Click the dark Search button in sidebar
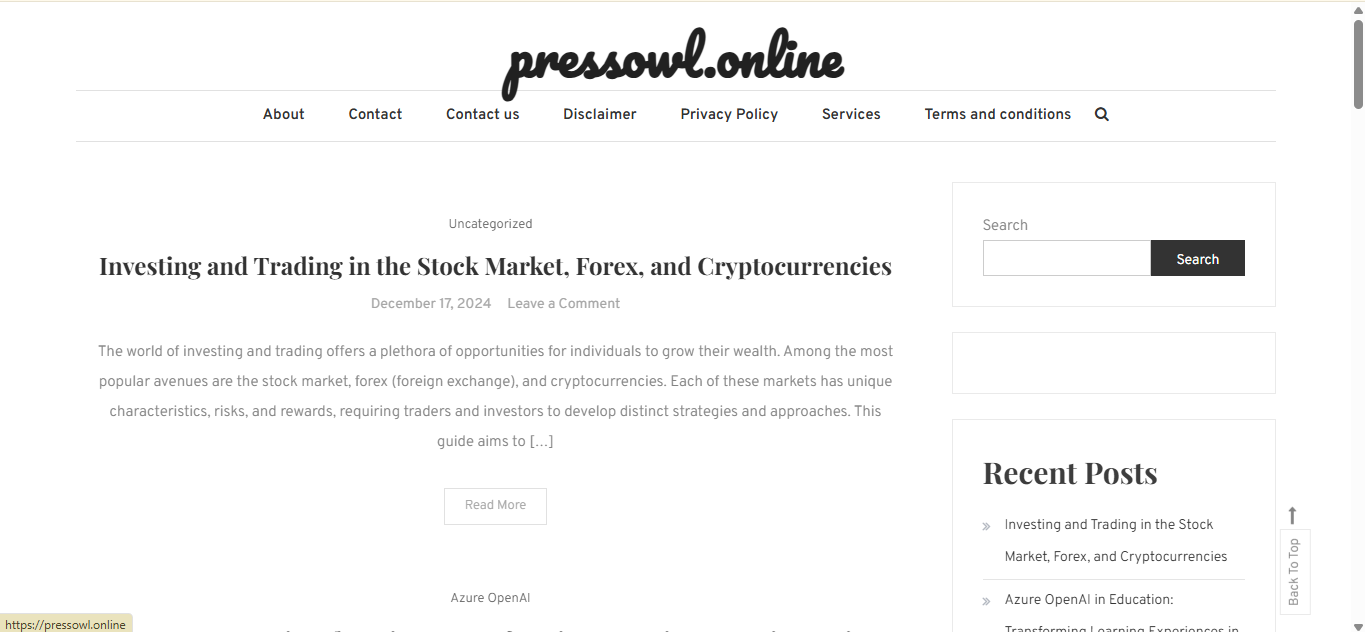Image resolution: width=1365 pixels, height=632 pixels. (x=1198, y=258)
